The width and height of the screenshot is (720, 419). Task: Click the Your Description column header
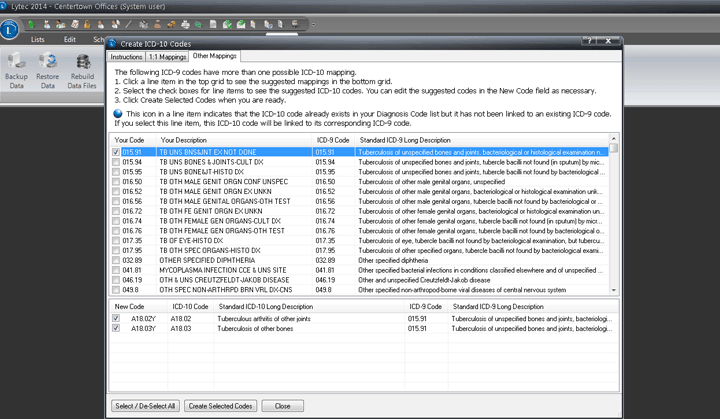point(234,140)
